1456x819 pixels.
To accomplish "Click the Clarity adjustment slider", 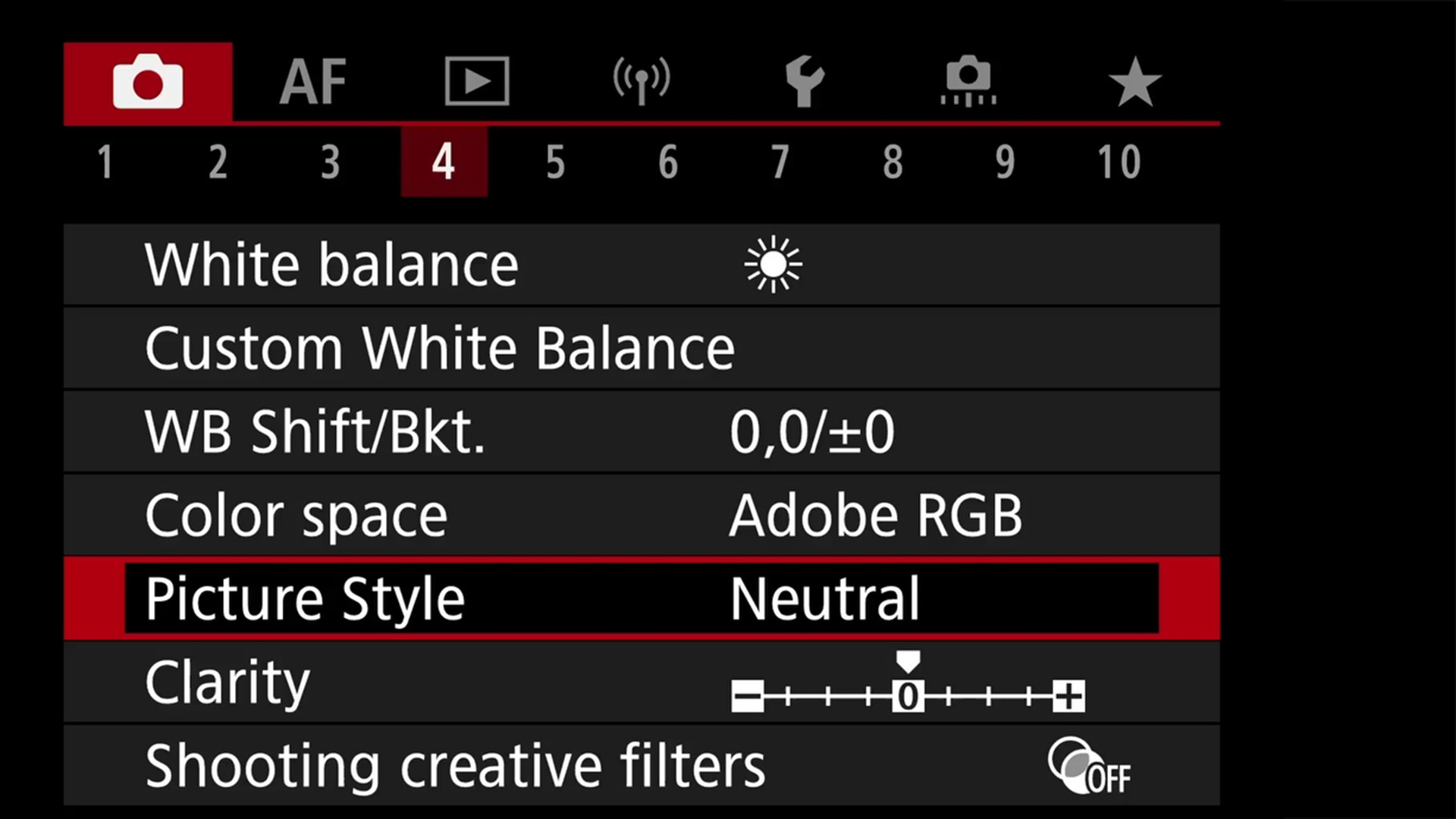I will pyautogui.click(x=908, y=694).
